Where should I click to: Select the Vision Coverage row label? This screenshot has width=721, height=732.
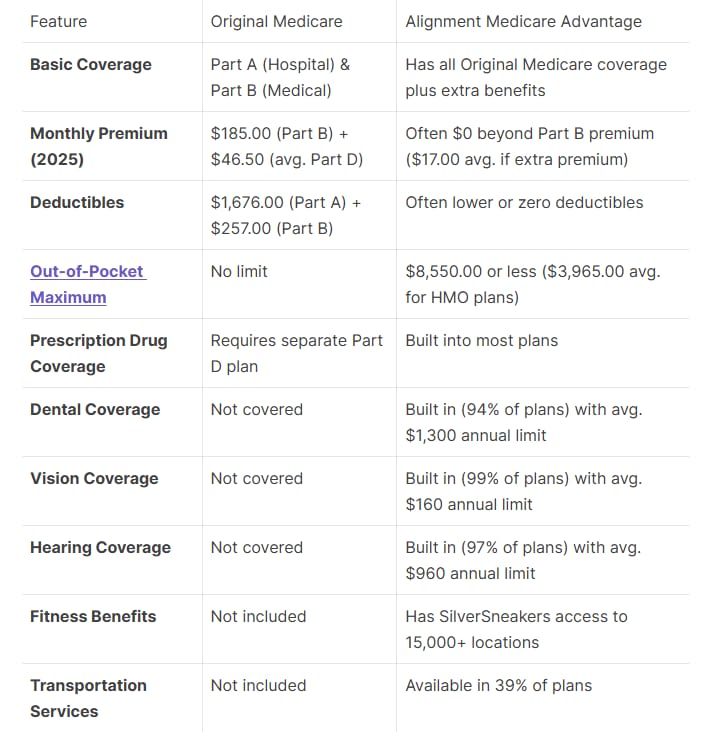(x=94, y=478)
